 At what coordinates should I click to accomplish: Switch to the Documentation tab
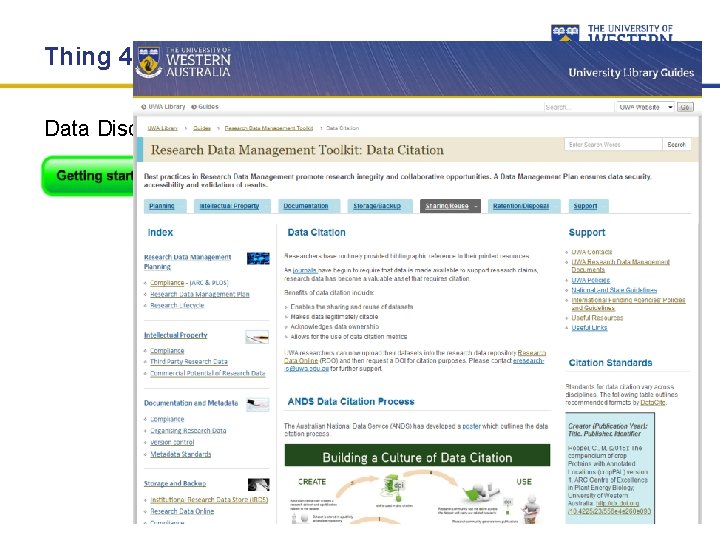click(309, 206)
